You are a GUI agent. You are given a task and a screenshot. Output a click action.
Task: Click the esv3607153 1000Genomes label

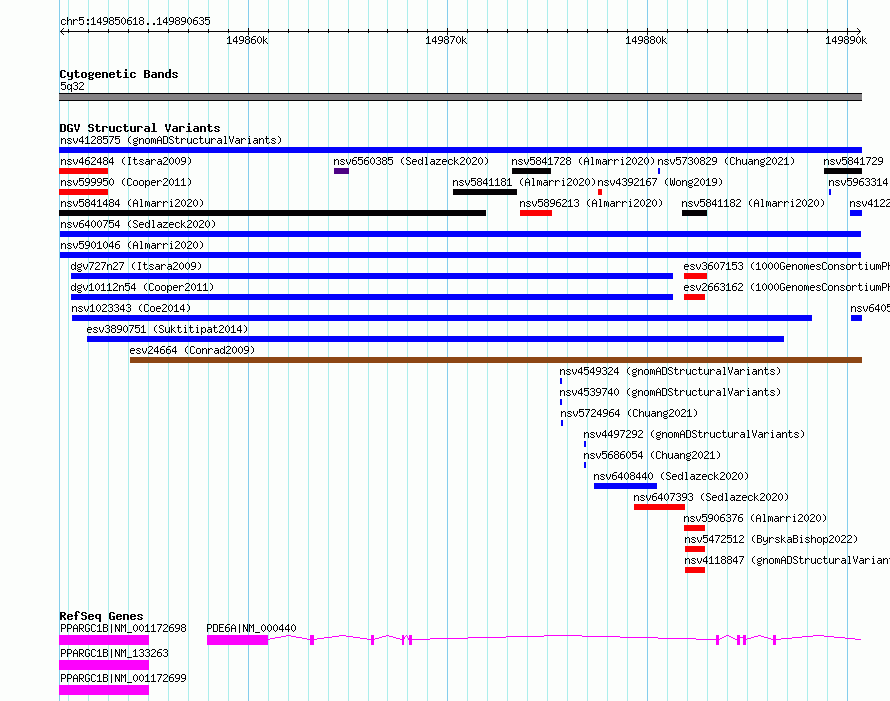pos(787,266)
